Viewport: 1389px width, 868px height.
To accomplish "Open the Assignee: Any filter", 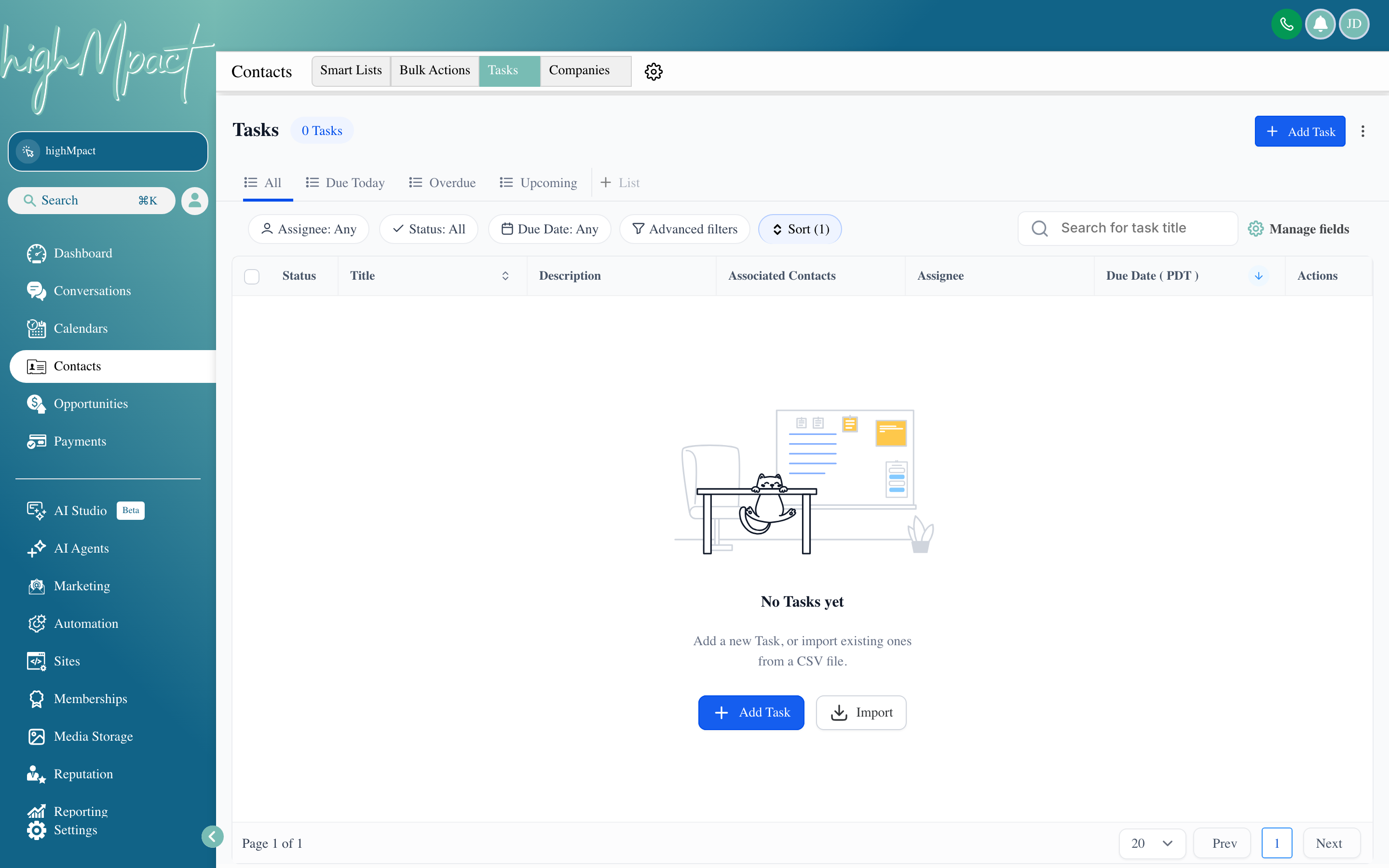I will coord(308,229).
